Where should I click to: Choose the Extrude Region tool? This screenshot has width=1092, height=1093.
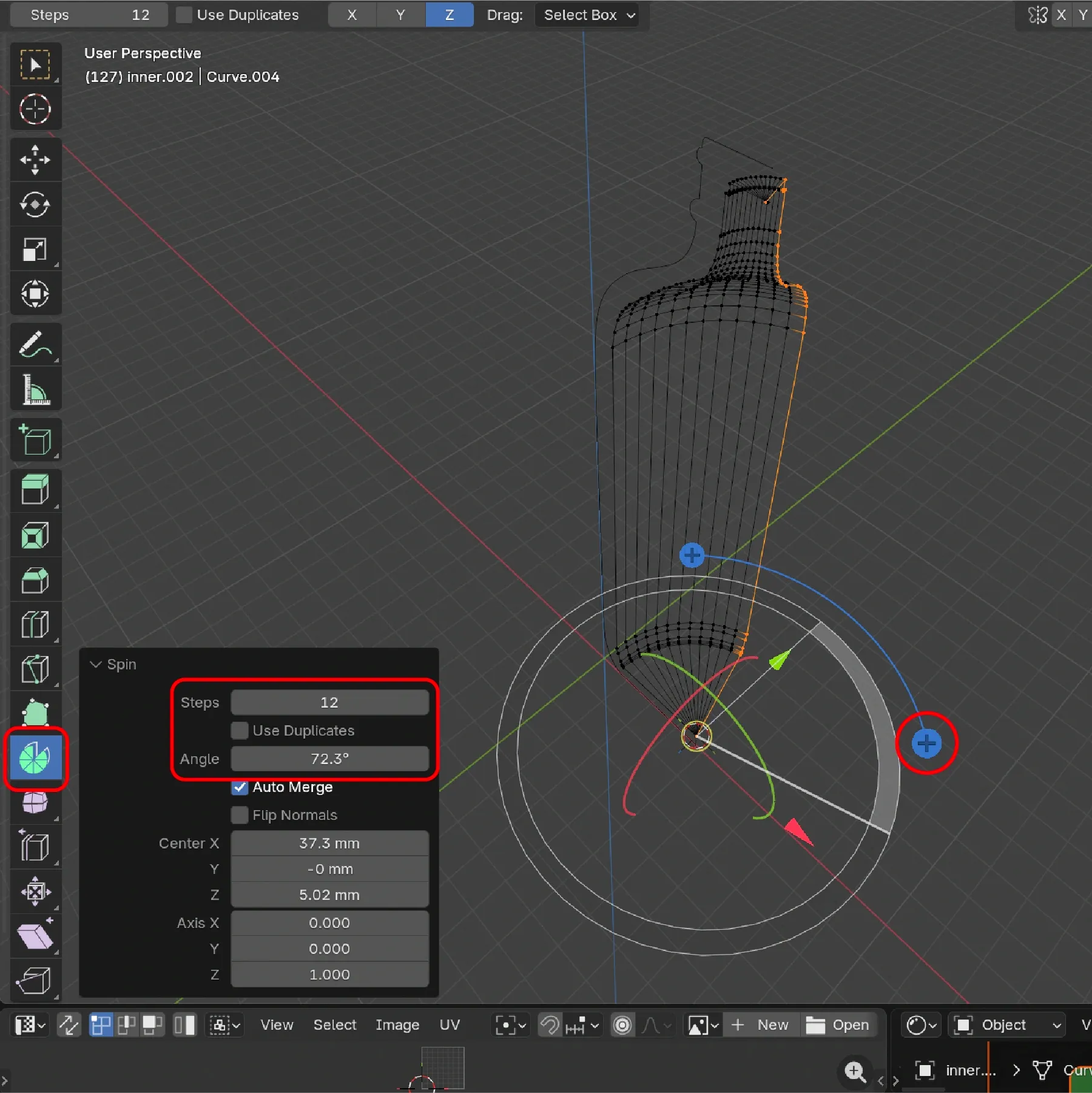[x=35, y=489]
